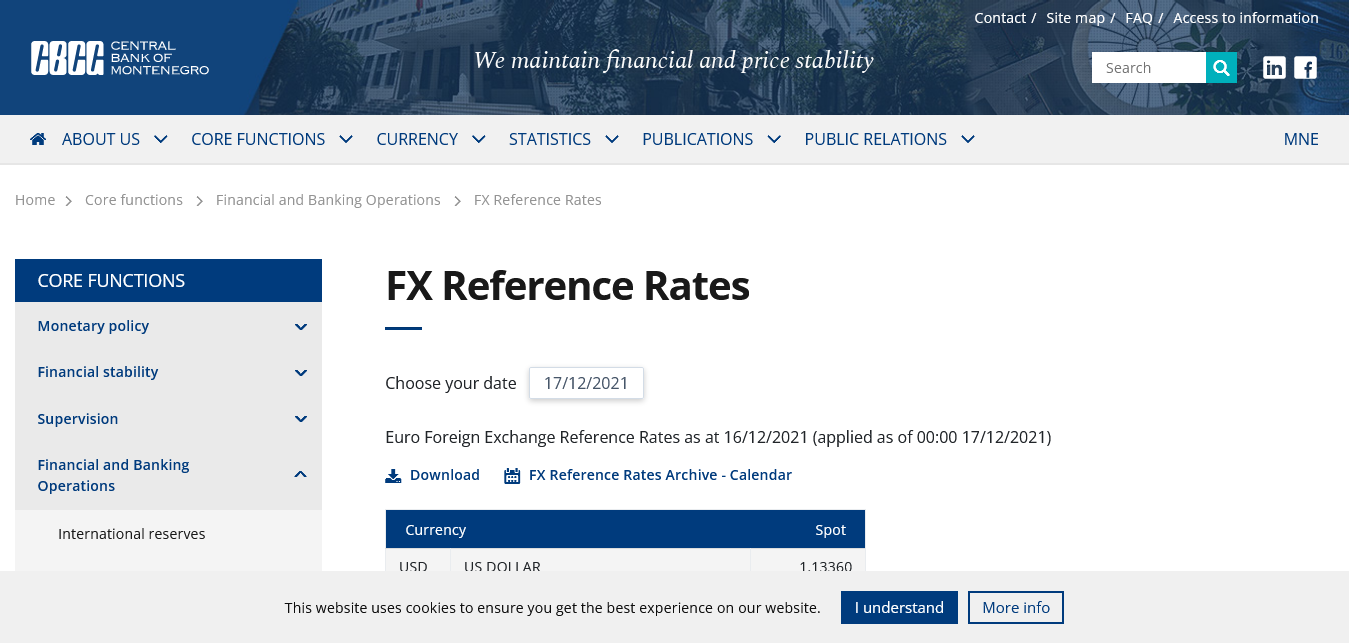Expand the Supervision sidebar section

[x=301, y=419]
